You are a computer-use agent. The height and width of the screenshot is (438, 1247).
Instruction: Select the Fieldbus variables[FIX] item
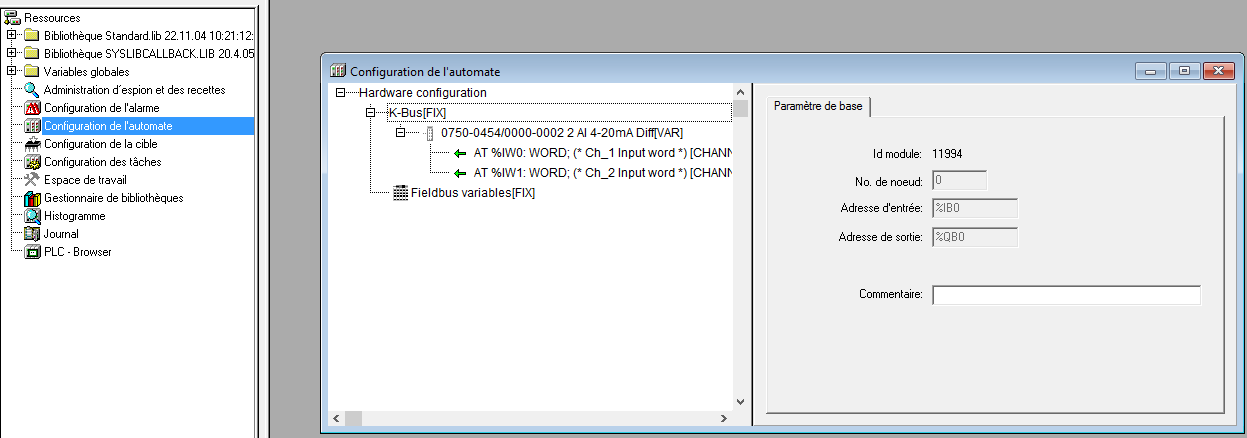coord(472,193)
